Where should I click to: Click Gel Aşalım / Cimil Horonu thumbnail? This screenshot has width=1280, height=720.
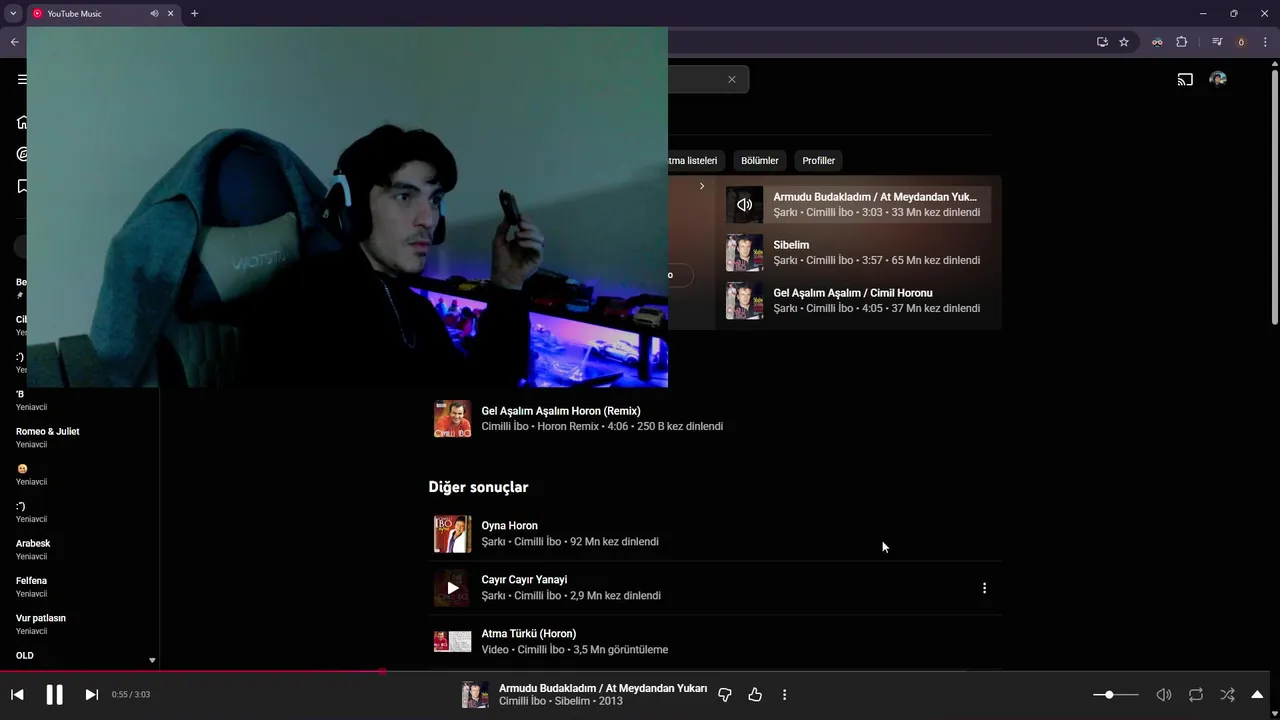[744, 300]
